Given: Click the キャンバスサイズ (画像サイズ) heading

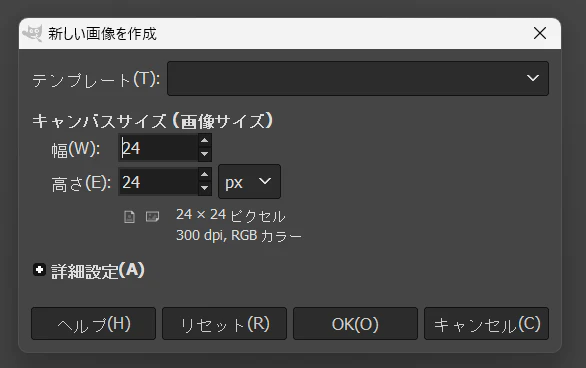Looking at the screenshot, I should click(152, 121).
